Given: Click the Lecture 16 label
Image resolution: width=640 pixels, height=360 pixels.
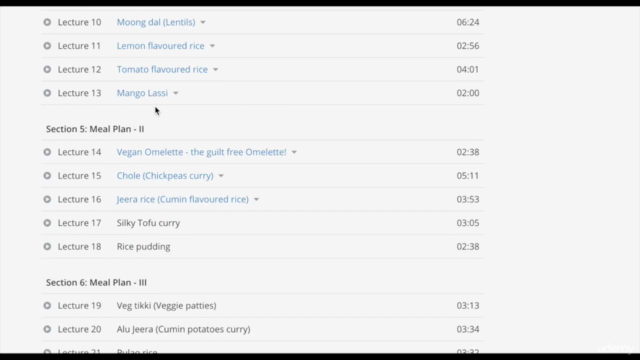Looking at the screenshot, I should [79, 199].
